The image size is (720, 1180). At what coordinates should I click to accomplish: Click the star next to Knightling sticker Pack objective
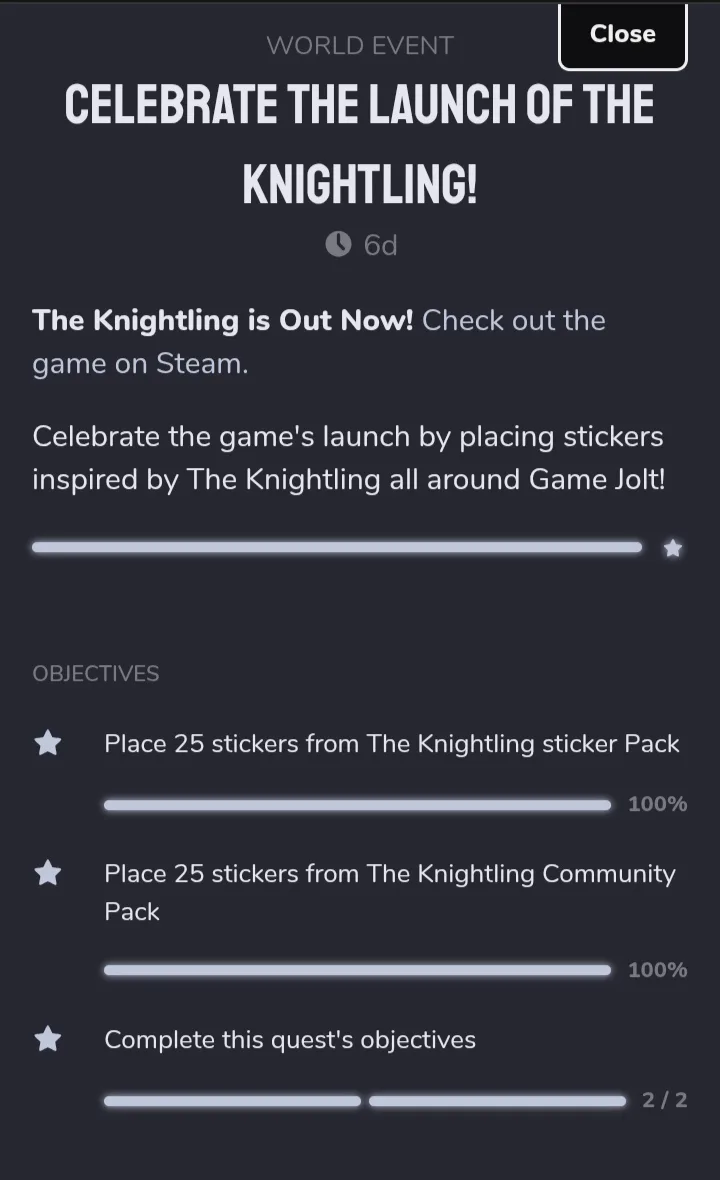click(x=48, y=744)
